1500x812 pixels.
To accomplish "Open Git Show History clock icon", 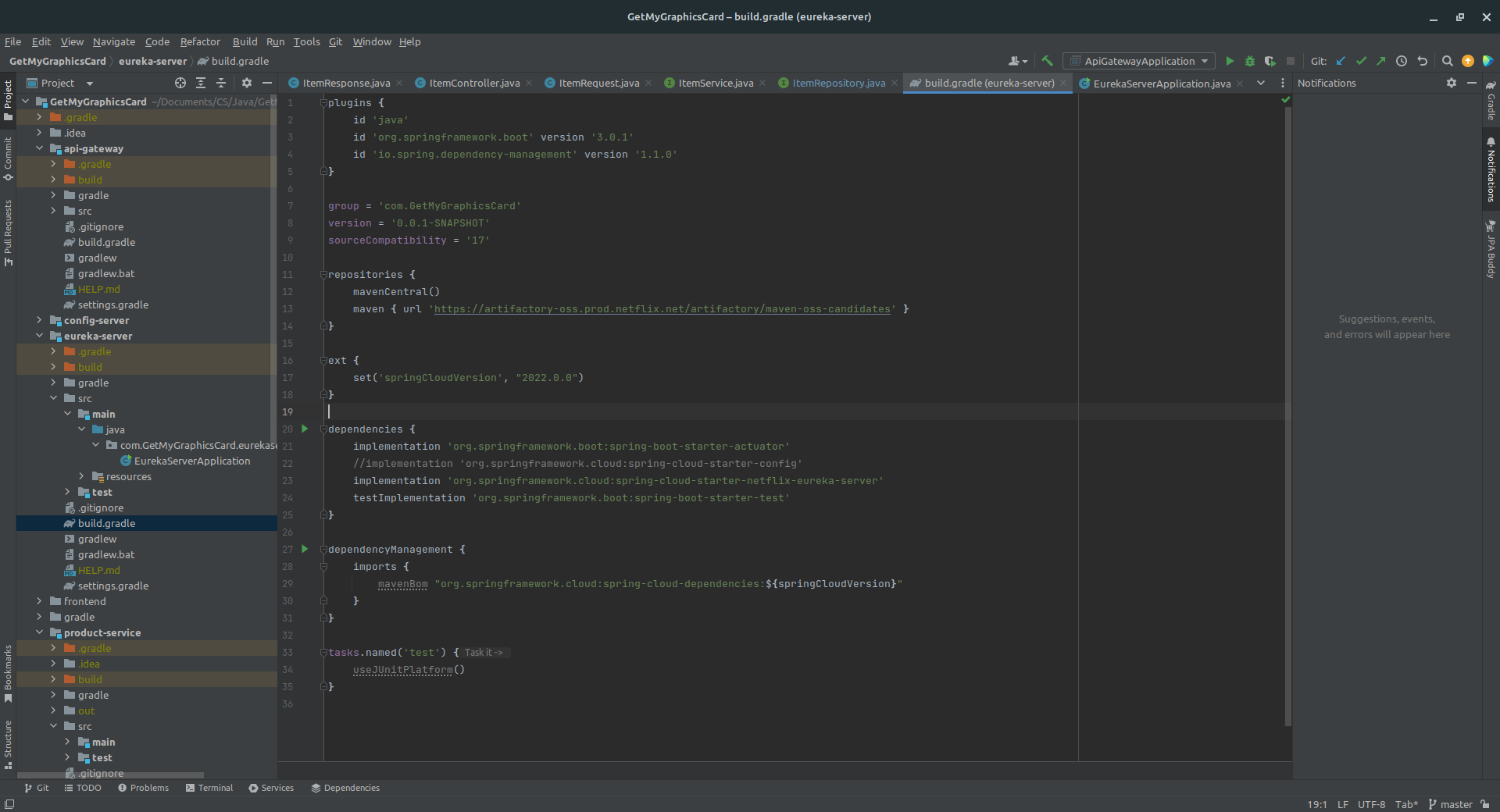I will click(1402, 61).
